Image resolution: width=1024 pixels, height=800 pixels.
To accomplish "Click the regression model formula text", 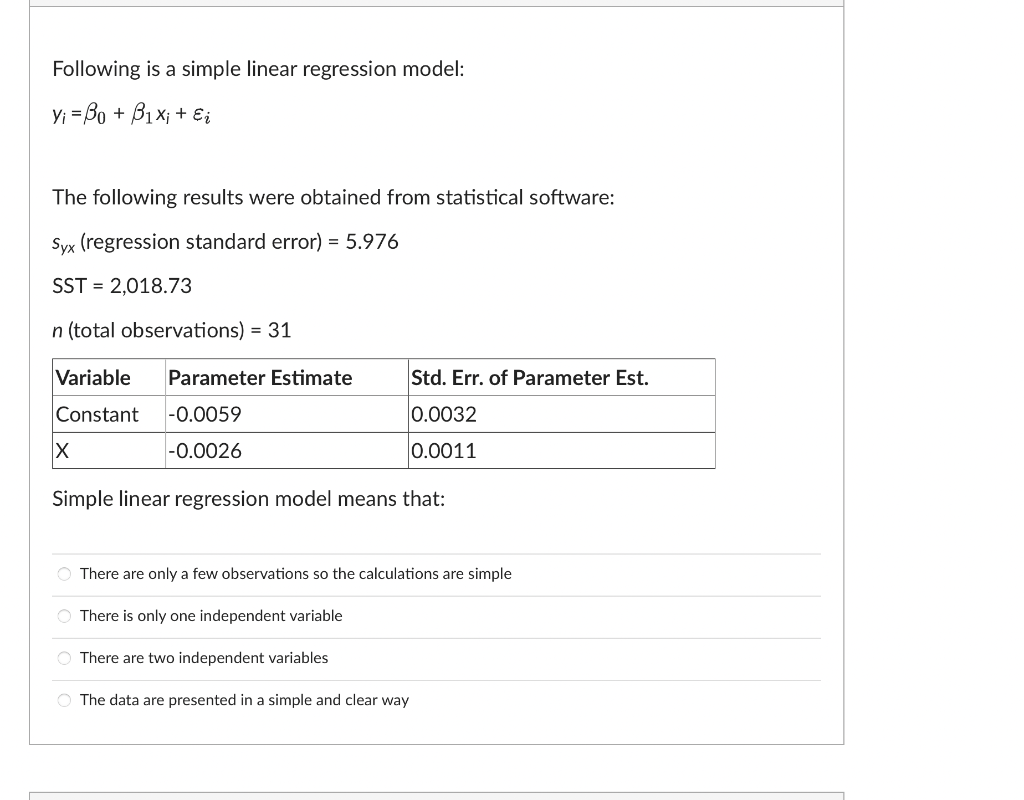I will (x=132, y=113).
